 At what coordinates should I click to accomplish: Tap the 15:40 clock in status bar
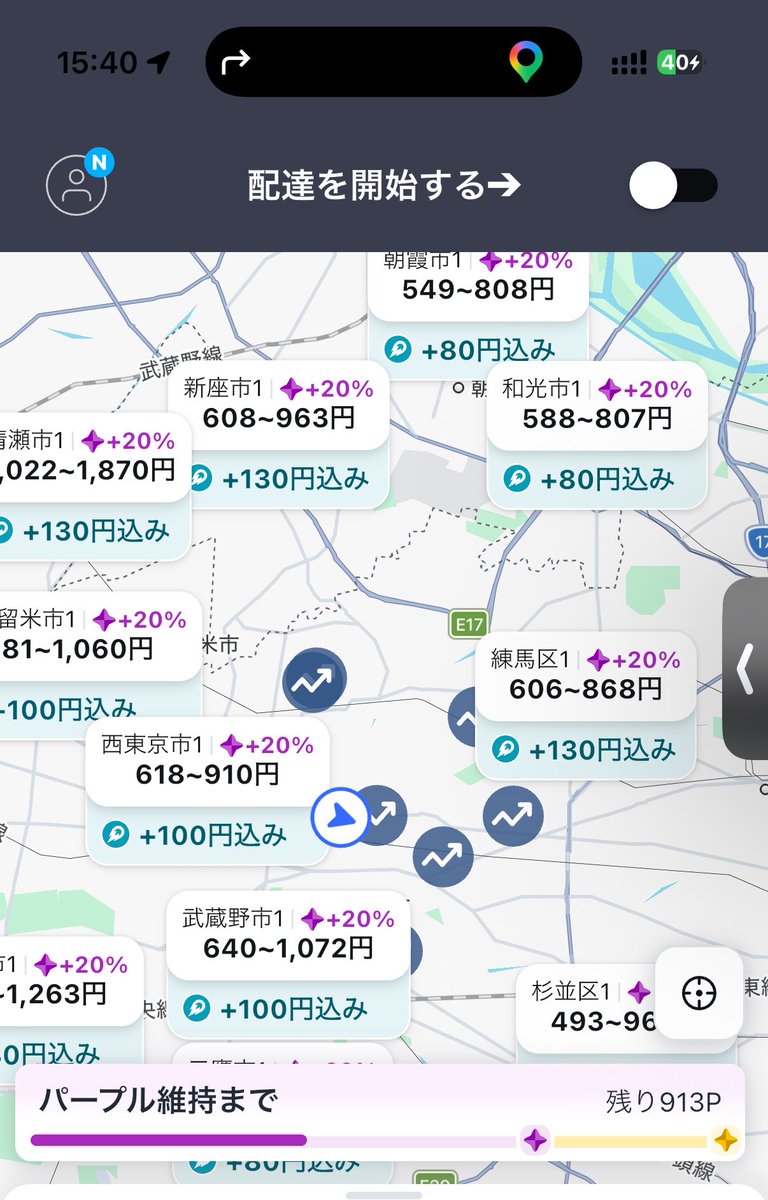(97, 62)
